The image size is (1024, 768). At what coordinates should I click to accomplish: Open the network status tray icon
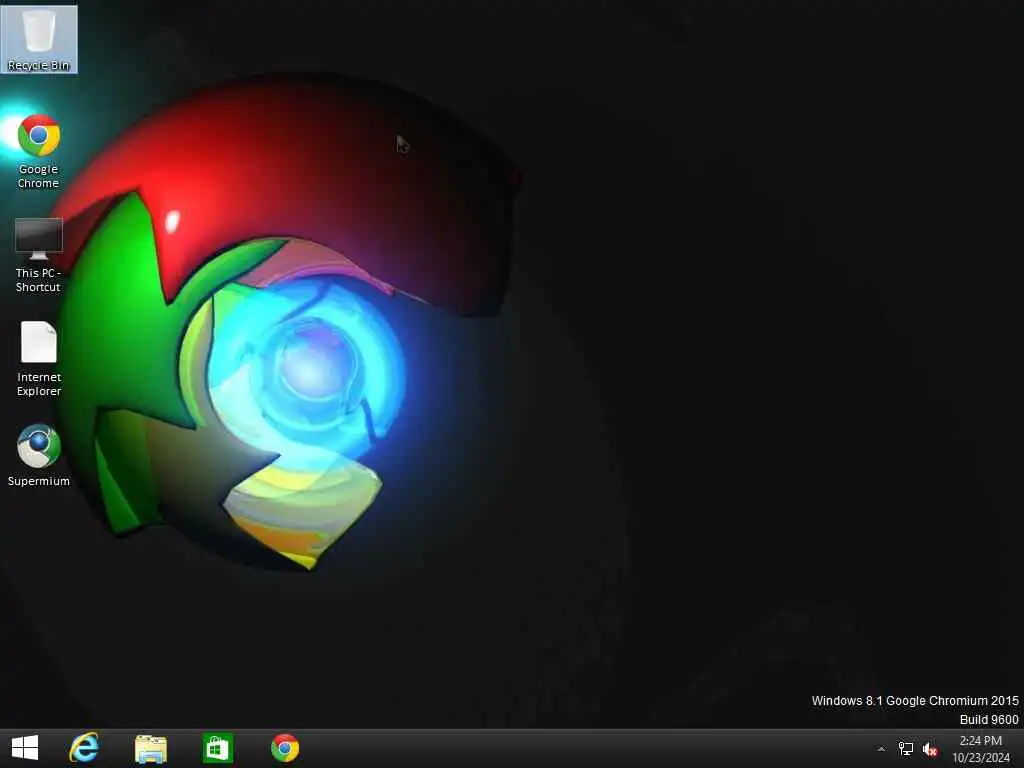906,749
